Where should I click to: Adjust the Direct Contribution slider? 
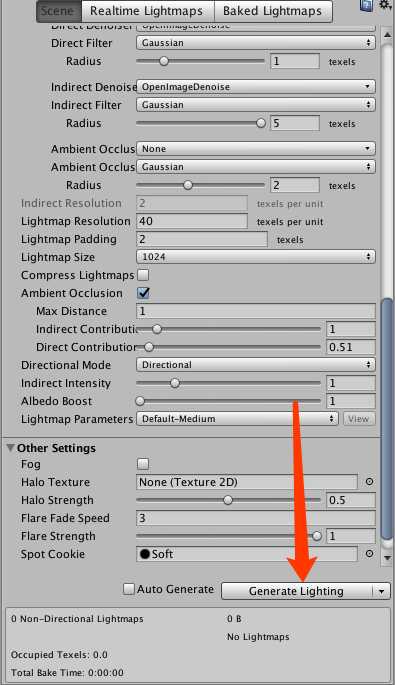pos(229,347)
